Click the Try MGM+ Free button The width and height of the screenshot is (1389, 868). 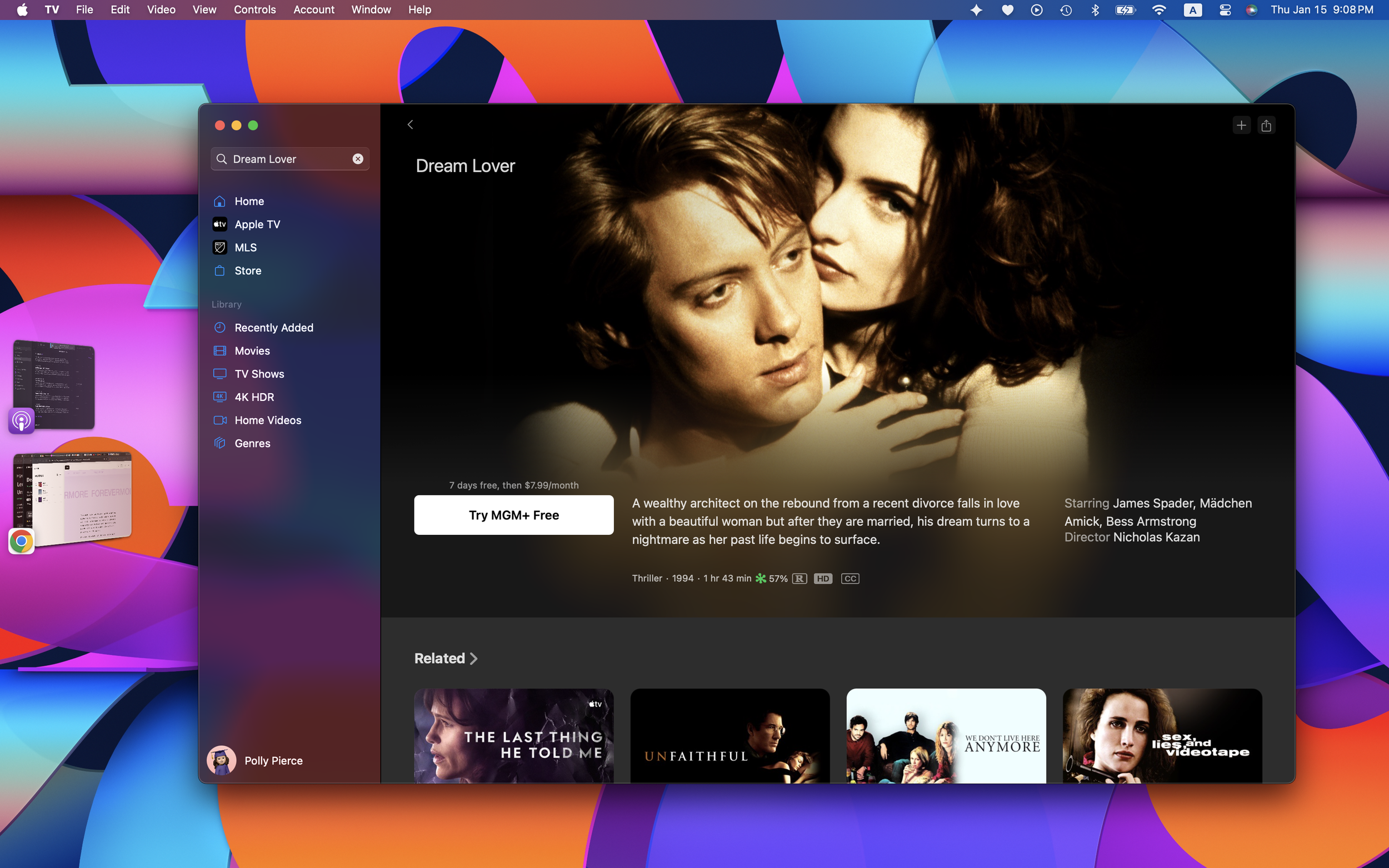pyautogui.click(x=513, y=515)
